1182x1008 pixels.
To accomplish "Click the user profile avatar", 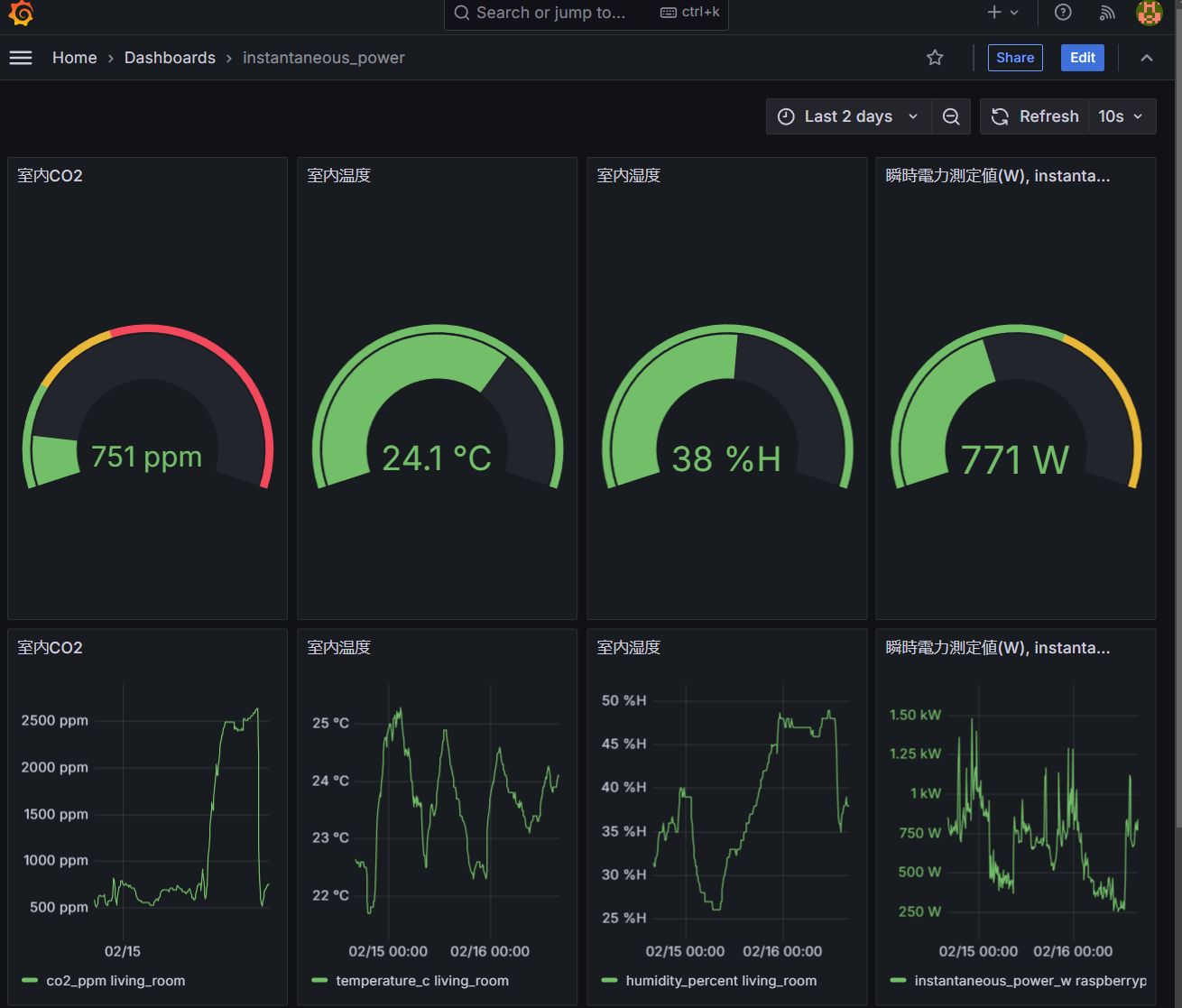I will pos(1149,13).
